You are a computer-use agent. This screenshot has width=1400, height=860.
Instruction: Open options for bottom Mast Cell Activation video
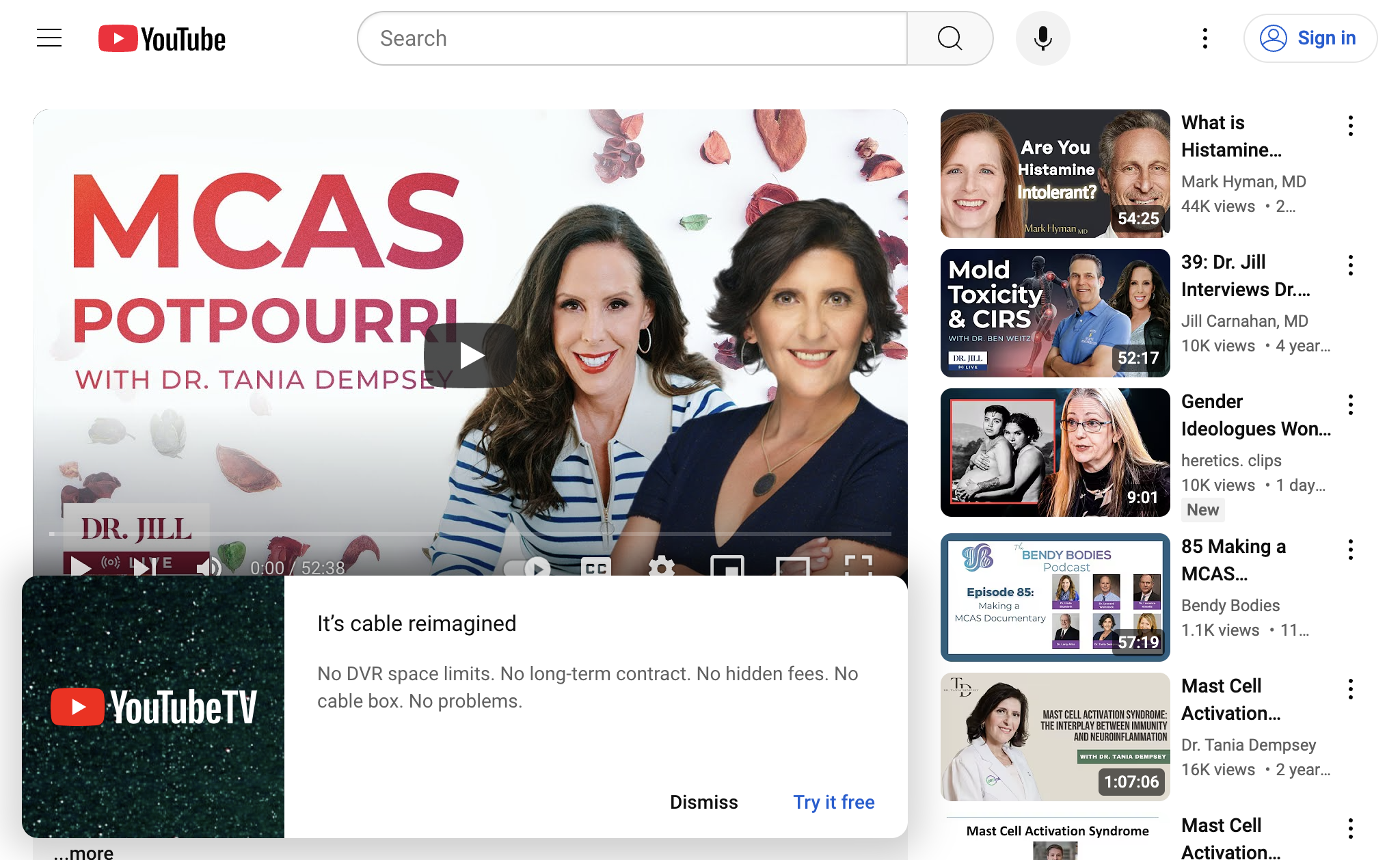click(1350, 829)
